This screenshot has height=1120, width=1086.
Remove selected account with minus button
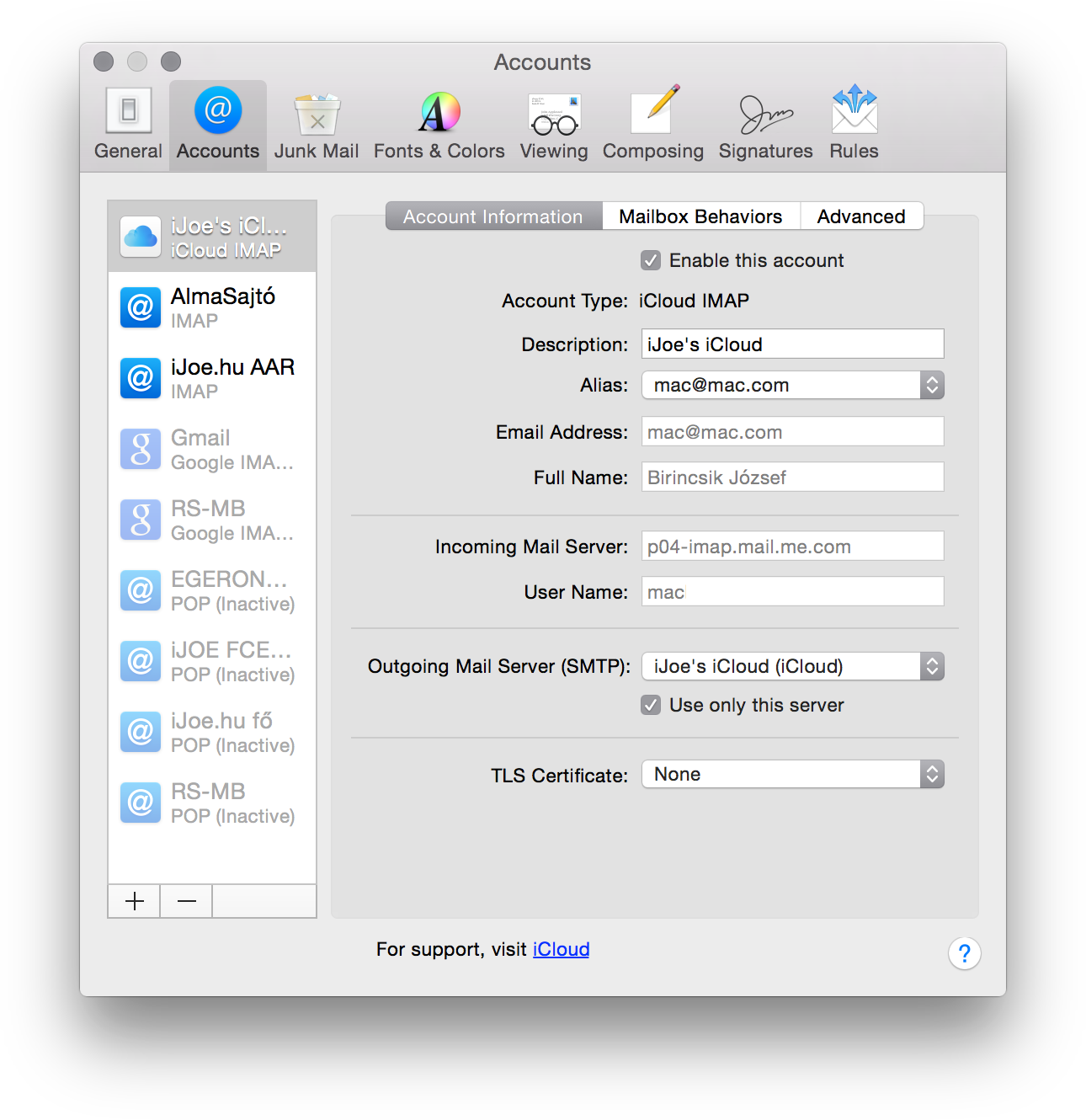pyautogui.click(x=187, y=901)
